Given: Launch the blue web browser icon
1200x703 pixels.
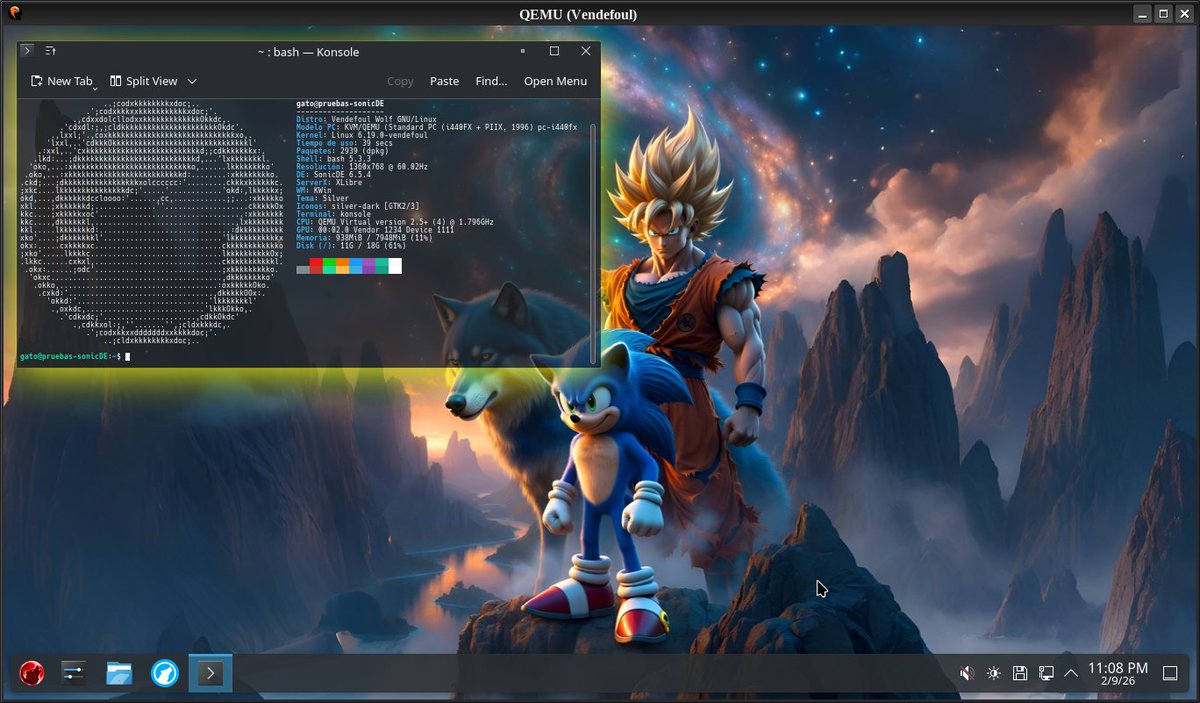Looking at the screenshot, I should [164, 673].
